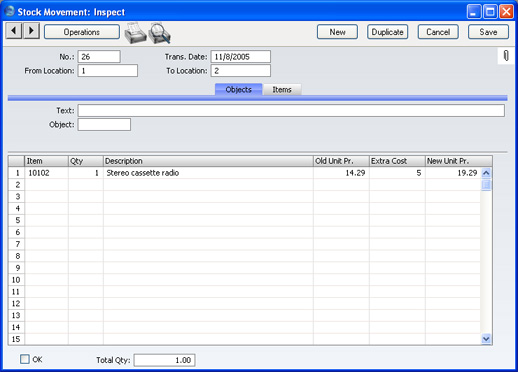518x372 pixels.
Task: Click the Trans. Date field
Action: (240, 57)
